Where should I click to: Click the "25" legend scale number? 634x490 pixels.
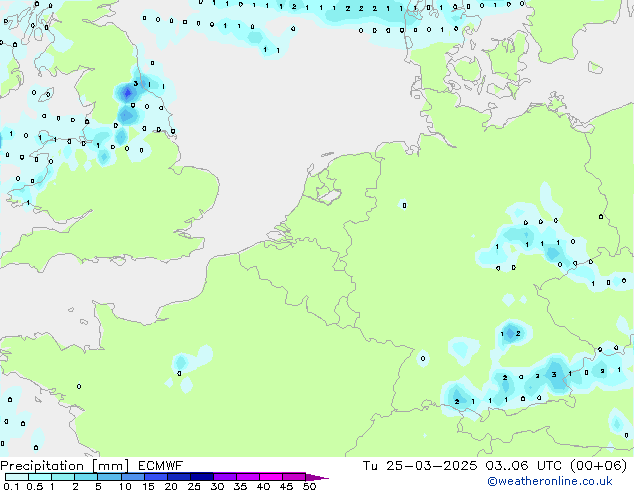(x=194, y=486)
